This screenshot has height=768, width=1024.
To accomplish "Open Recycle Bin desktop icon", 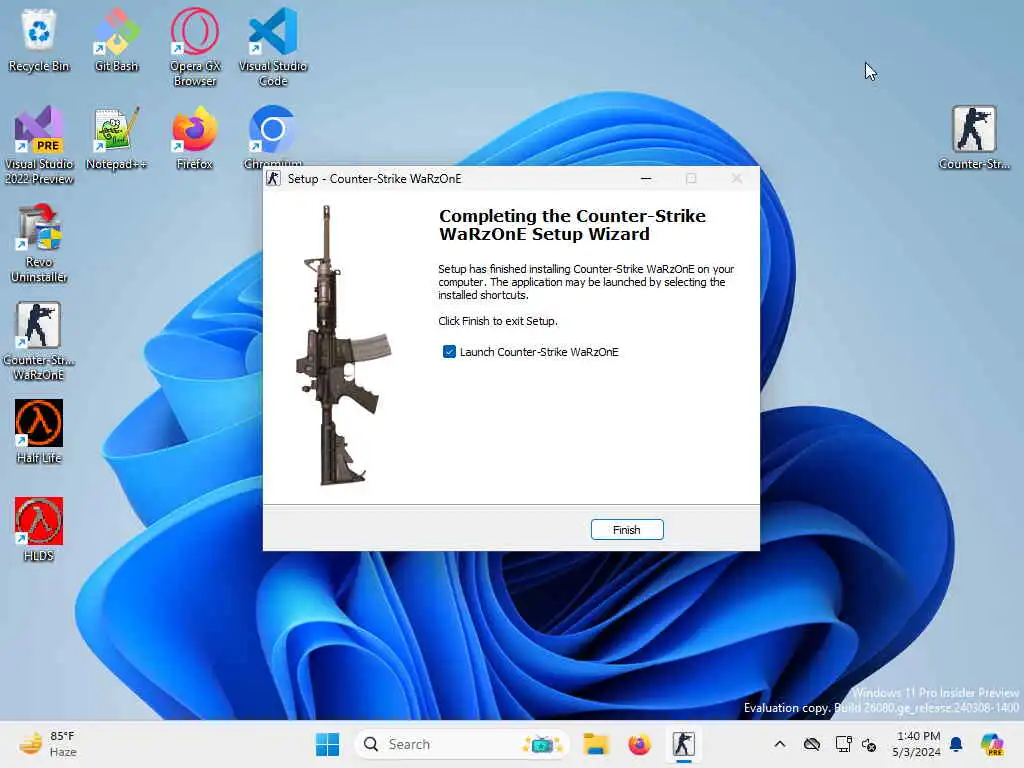I will (x=39, y=40).
